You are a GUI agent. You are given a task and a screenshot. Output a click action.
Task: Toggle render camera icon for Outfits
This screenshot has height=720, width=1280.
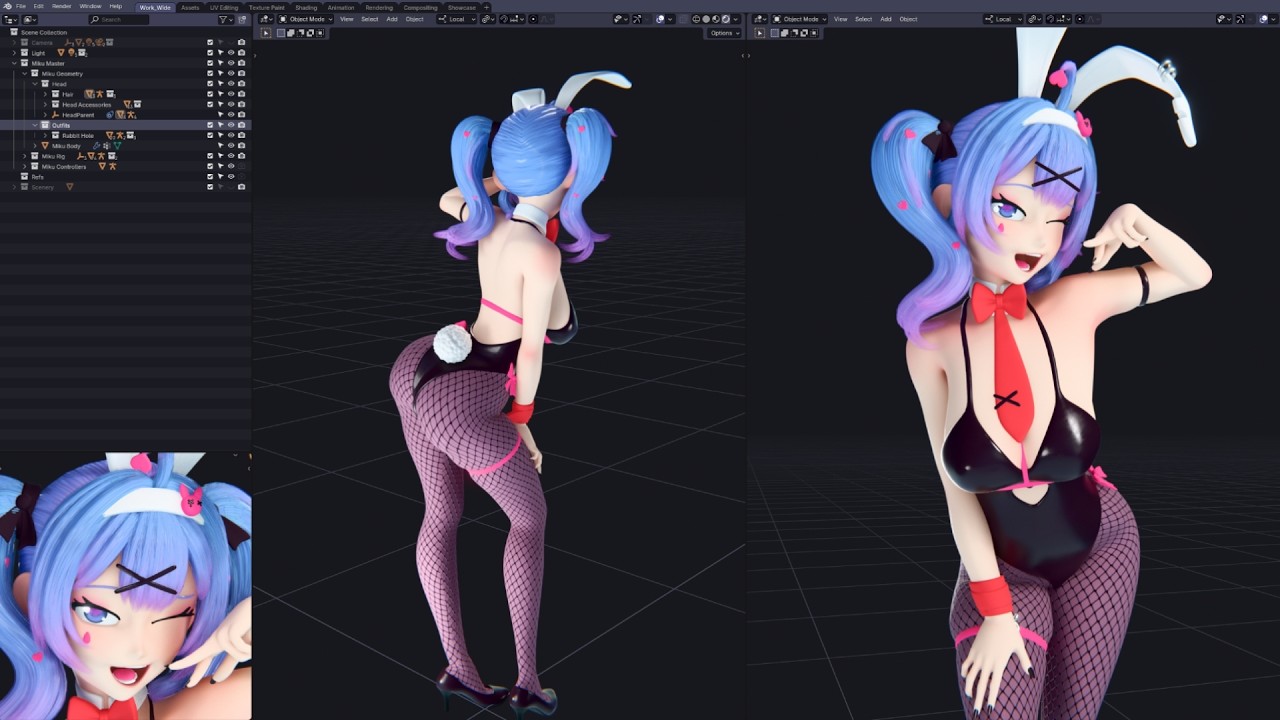[241, 125]
